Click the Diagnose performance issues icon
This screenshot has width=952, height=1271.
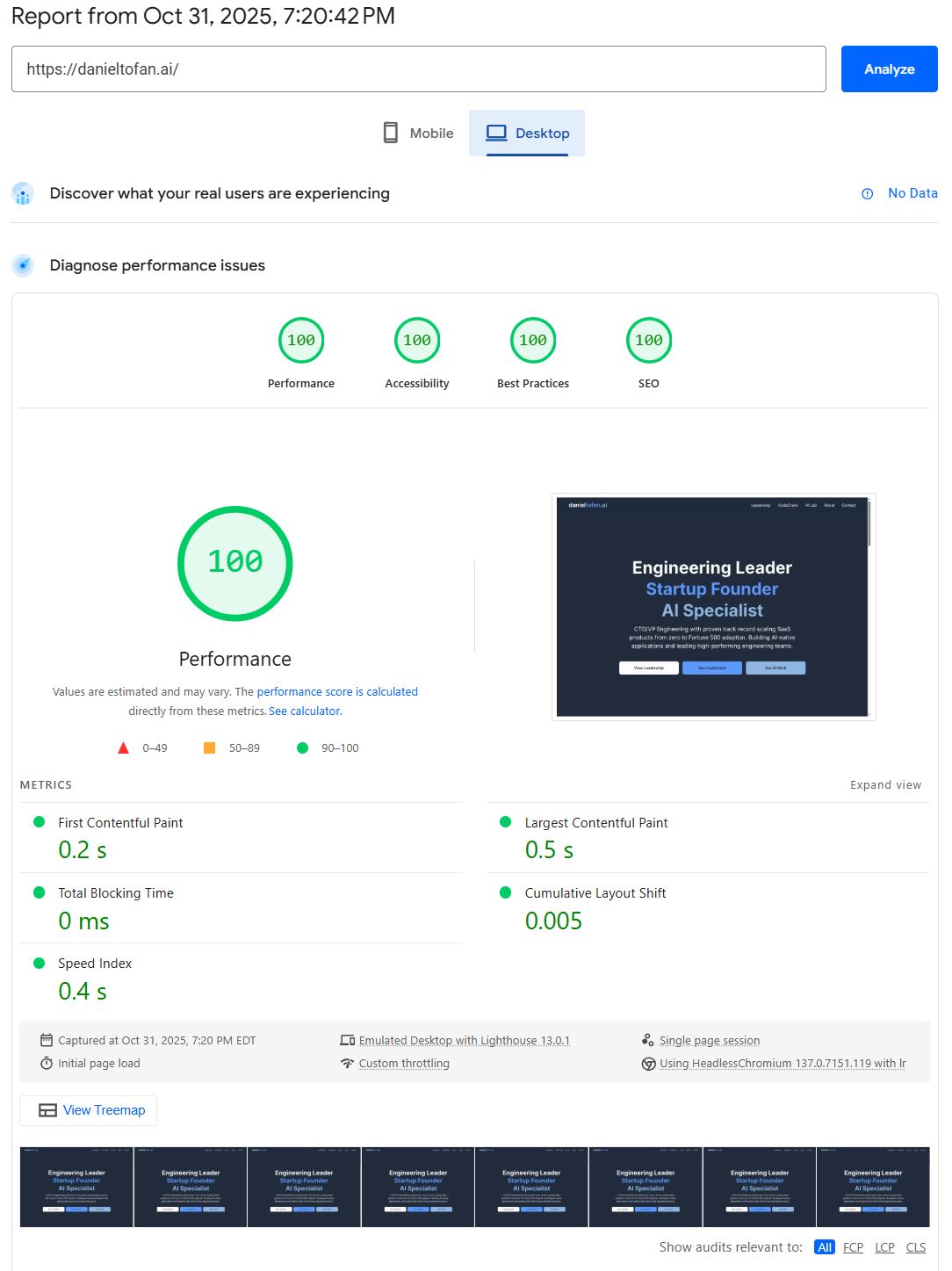coord(23,265)
